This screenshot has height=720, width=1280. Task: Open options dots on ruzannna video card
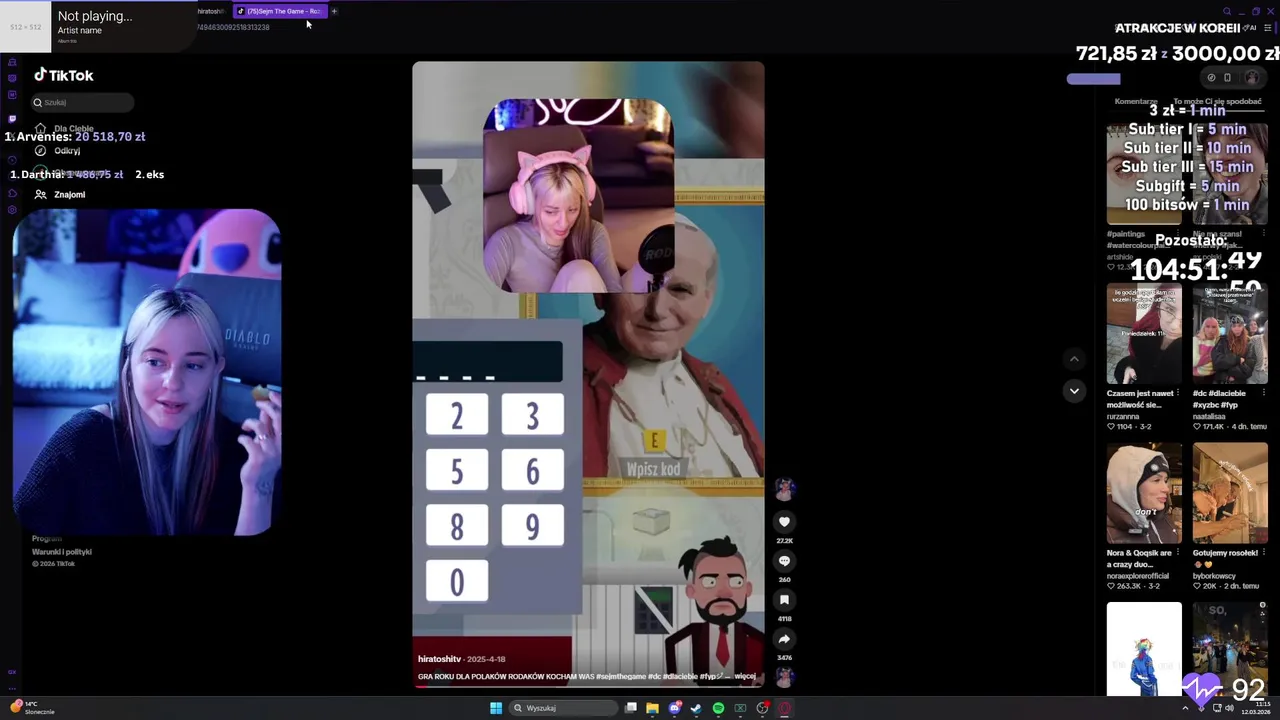coord(1178,393)
